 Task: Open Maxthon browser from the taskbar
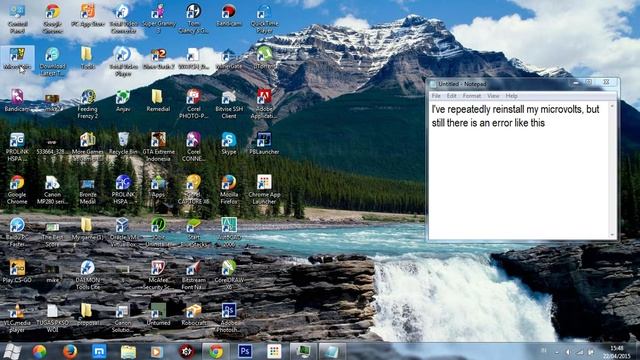pos(99,351)
